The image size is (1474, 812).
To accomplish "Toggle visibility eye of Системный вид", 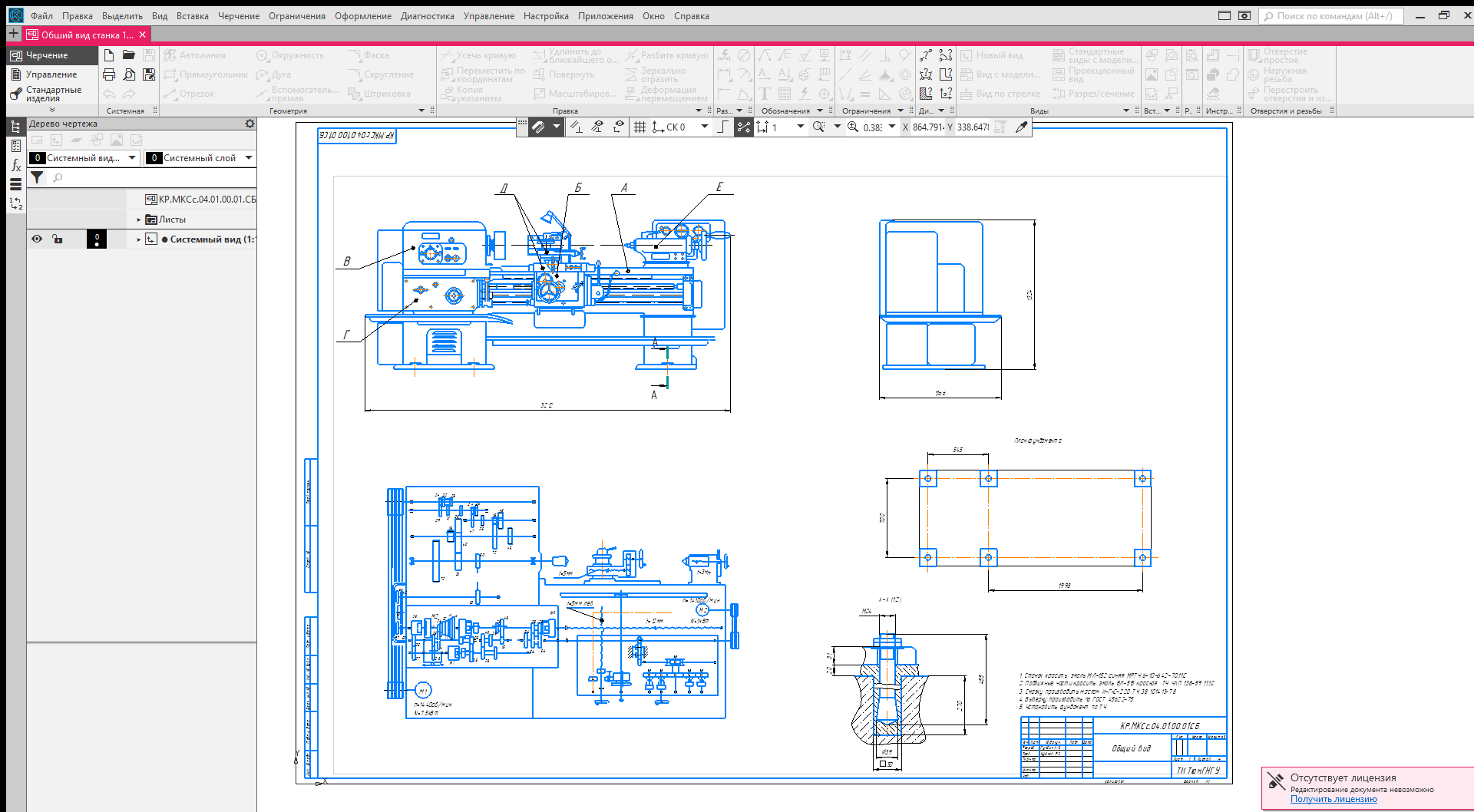I will coord(37,239).
